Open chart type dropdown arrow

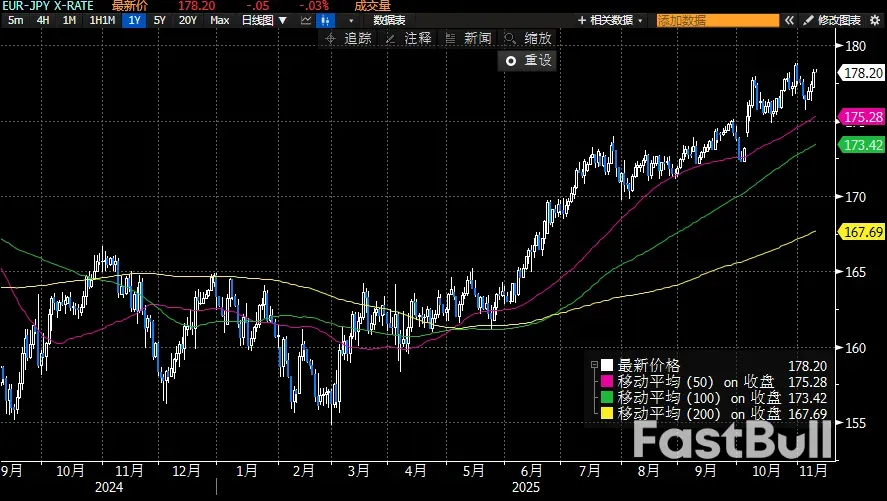point(351,20)
